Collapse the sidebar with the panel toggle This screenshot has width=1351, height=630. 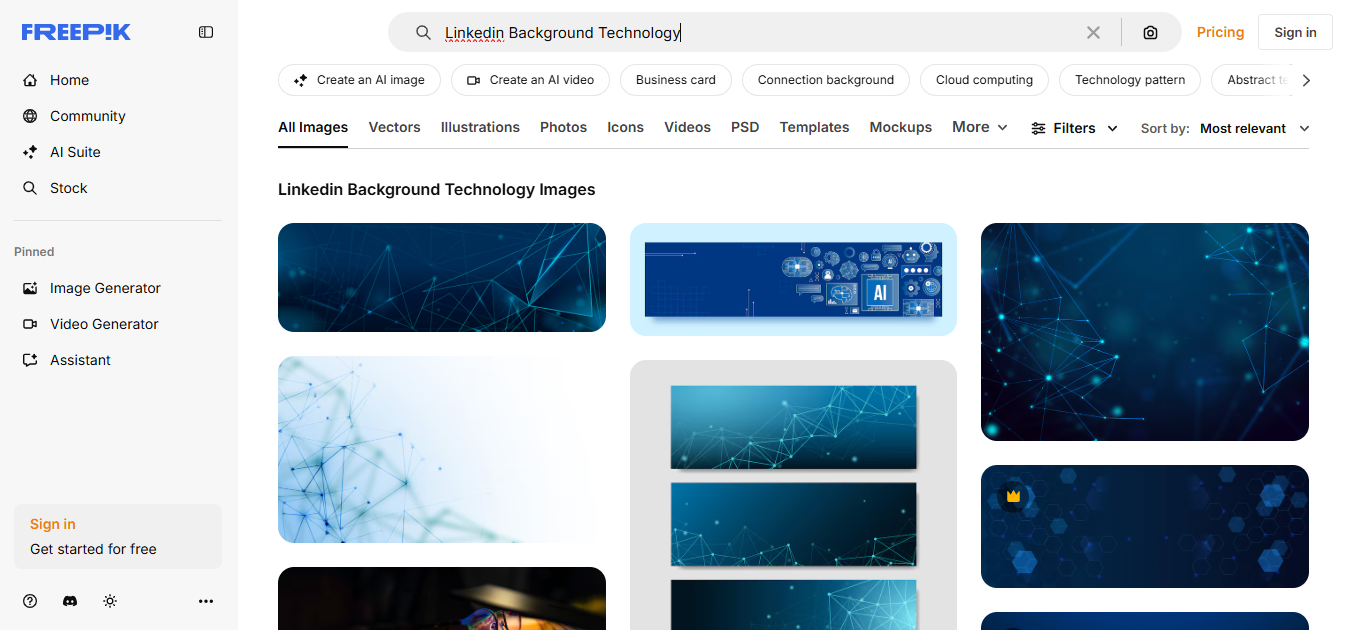tap(206, 31)
